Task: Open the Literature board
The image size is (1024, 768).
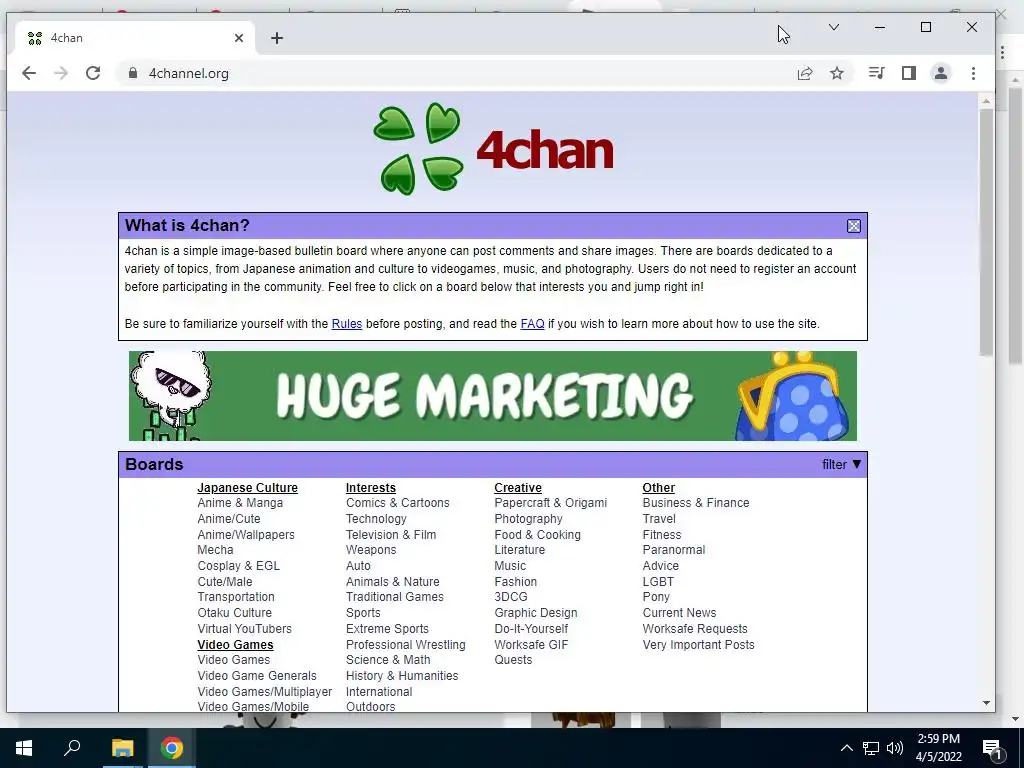Action: click(x=520, y=550)
